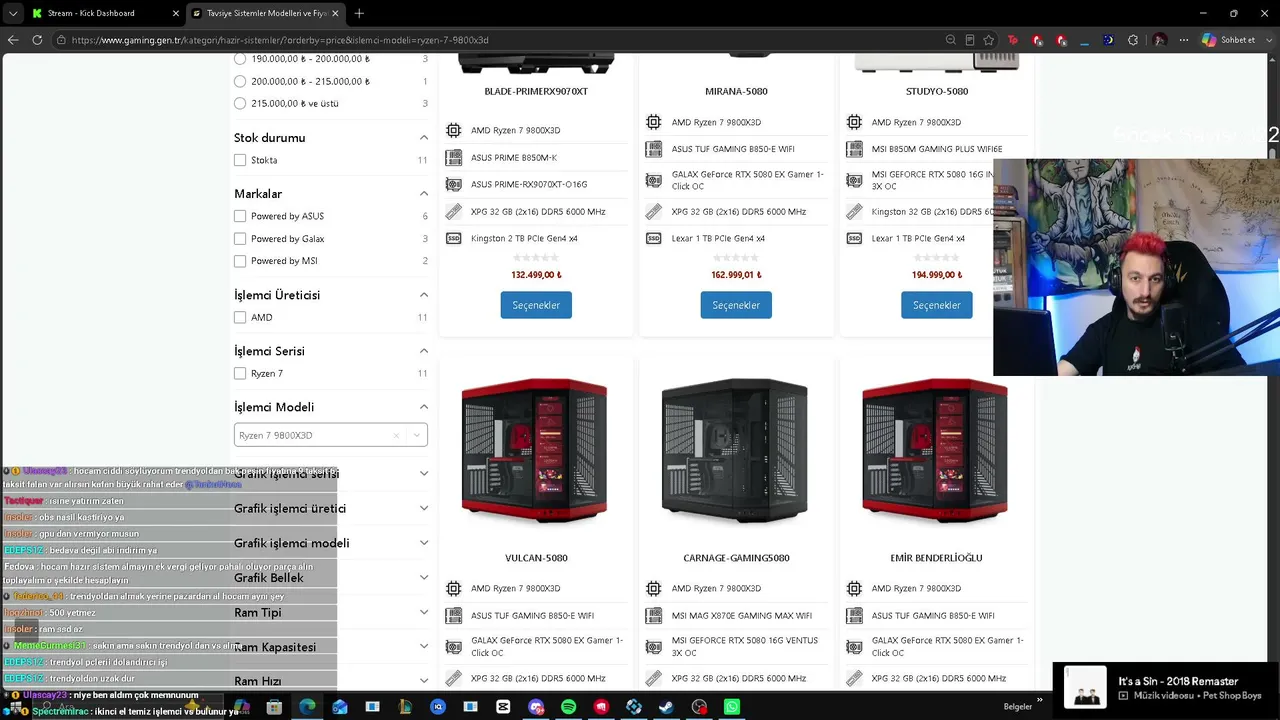Screen dimensions: 1280x720
Task: Expand the Grafik Bellek filter section
Action: 424,577
